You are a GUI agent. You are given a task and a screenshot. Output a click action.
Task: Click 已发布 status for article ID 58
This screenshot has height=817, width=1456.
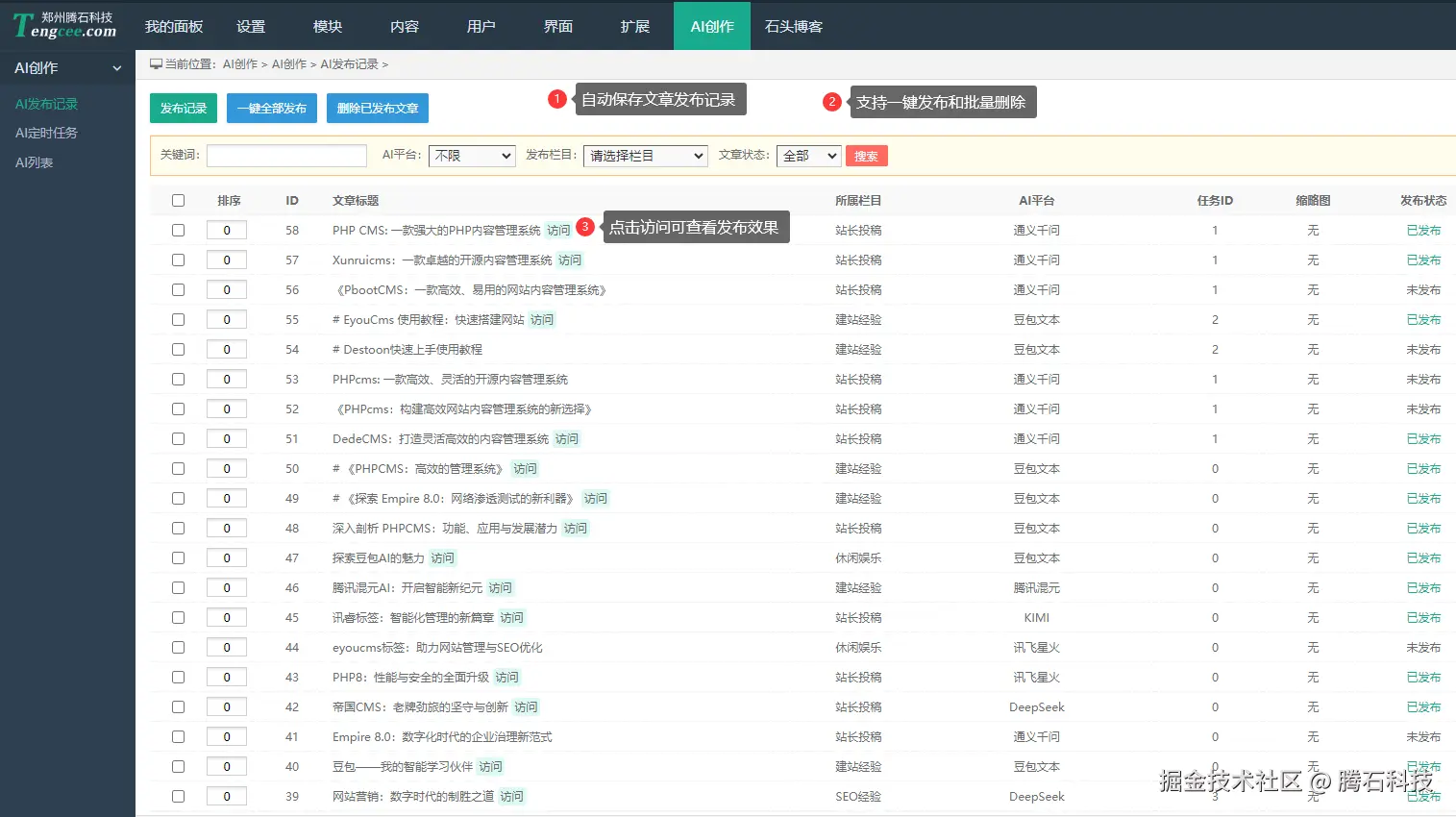[x=1423, y=231]
